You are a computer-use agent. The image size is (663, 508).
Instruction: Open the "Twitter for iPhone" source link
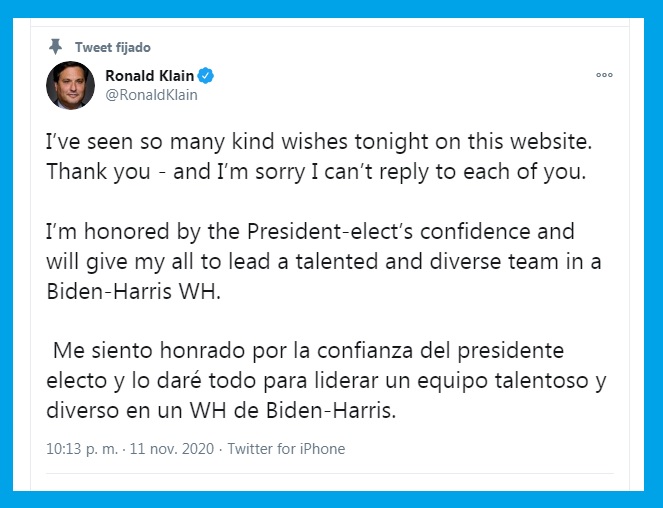pyautogui.click(x=286, y=449)
